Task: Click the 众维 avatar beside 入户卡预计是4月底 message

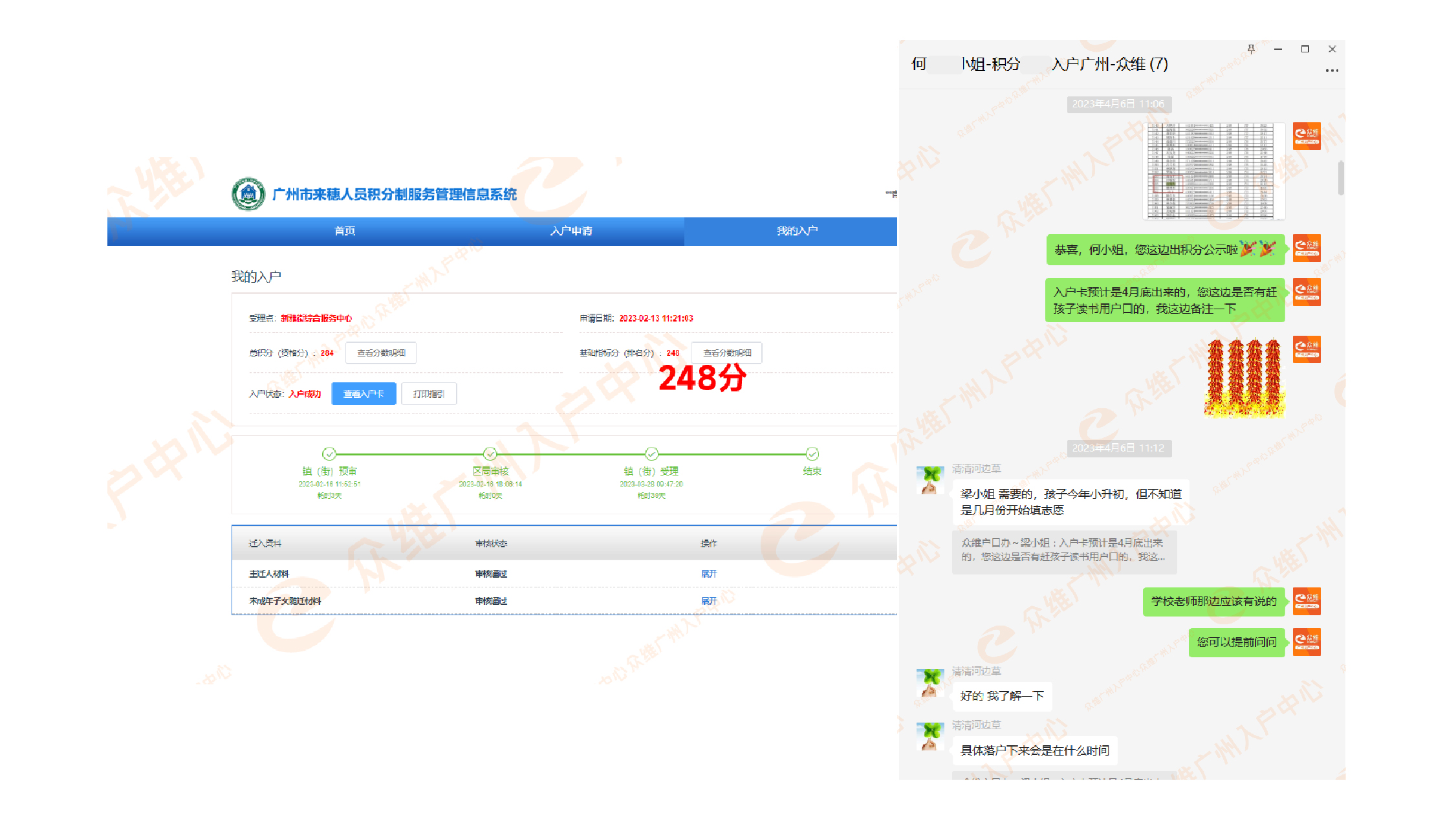Action: [x=1307, y=292]
